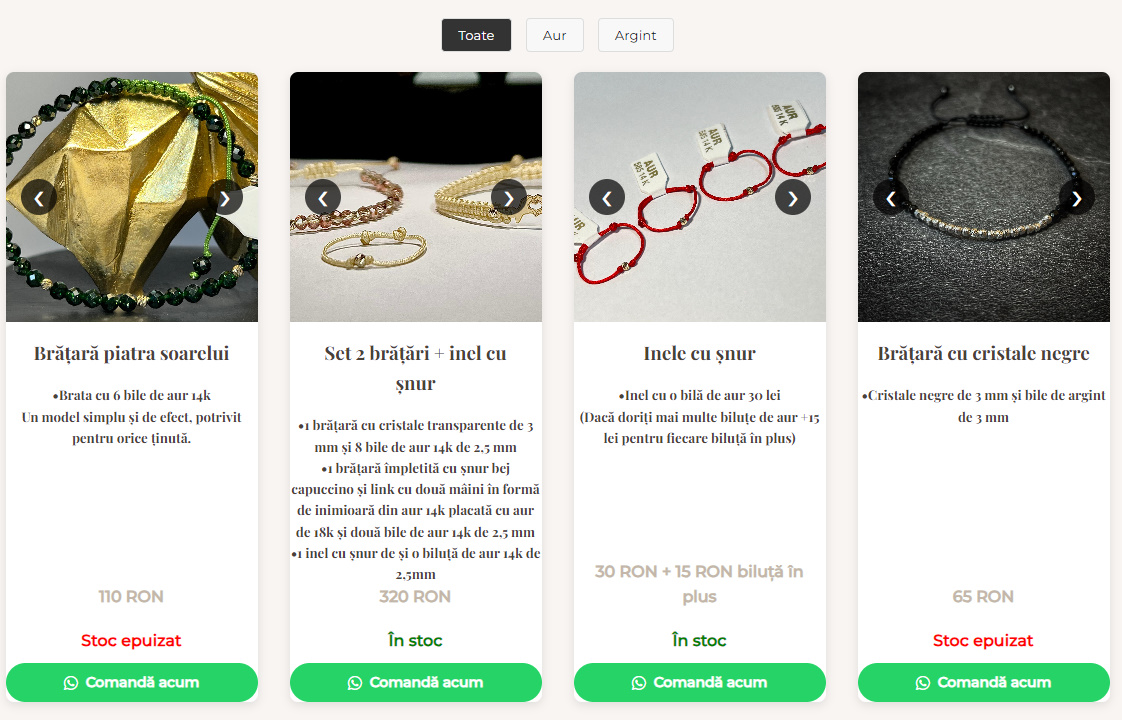View previous image of Inele cu șnur
Screen dimensions: 1122x720
(607, 198)
